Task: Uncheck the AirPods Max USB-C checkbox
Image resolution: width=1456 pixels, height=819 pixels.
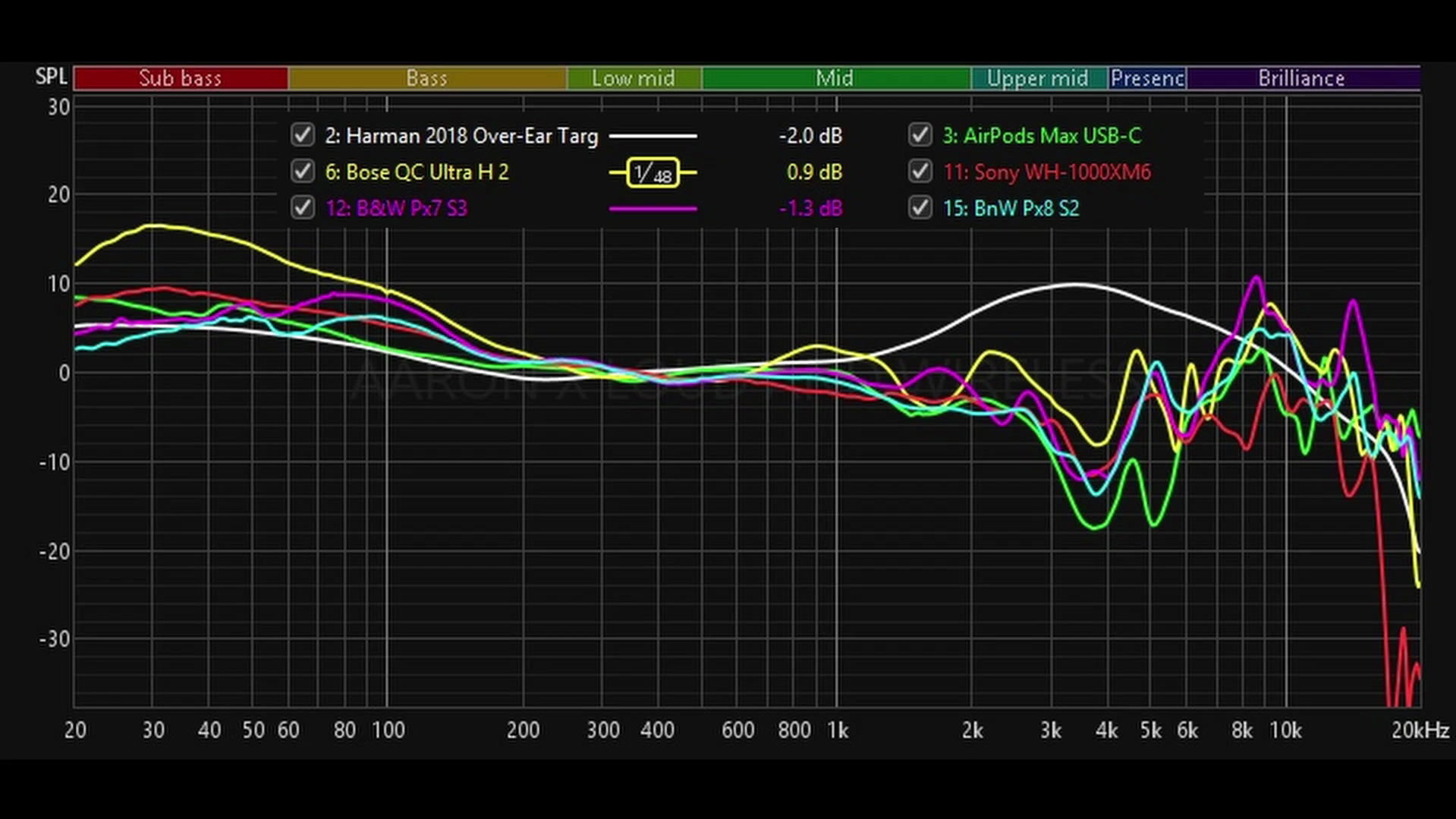Action: [920, 135]
